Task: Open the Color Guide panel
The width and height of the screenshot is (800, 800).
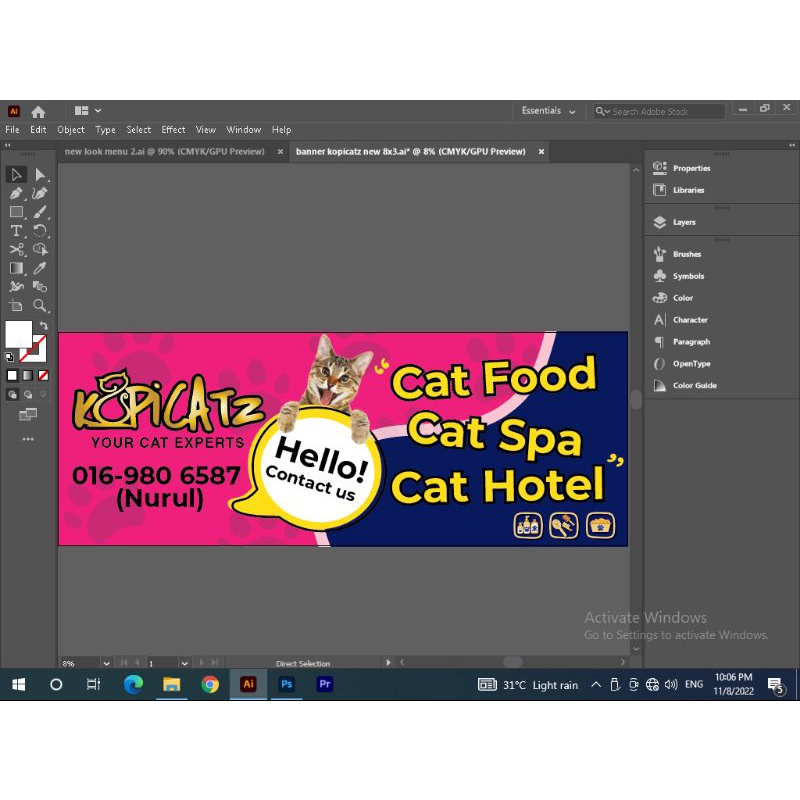Action: 685,386
